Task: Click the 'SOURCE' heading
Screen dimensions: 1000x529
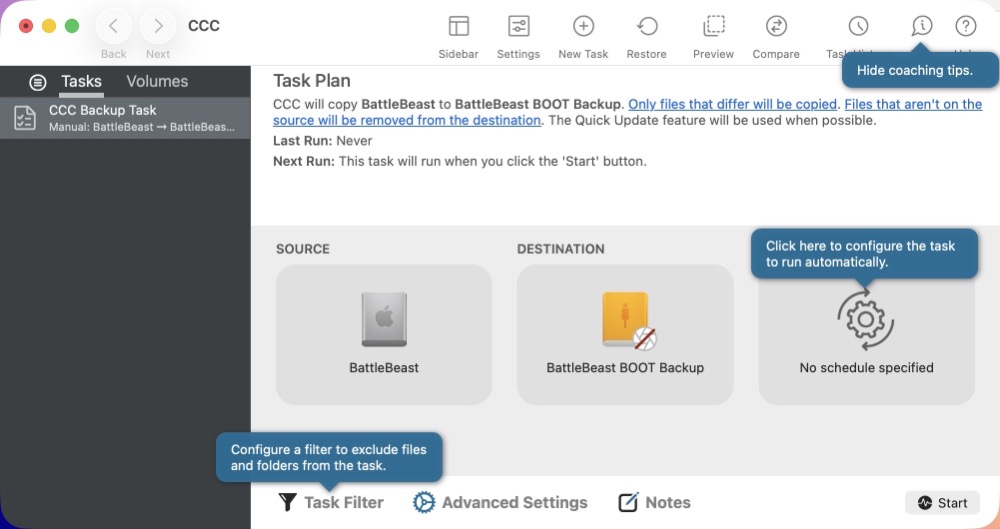Action: click(303, 249)
